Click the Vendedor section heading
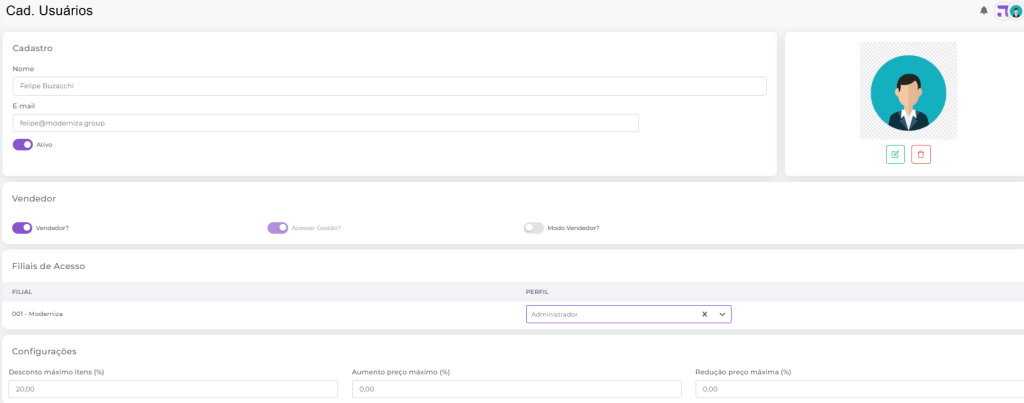1024x403 pixels. (x=34, y=199)
